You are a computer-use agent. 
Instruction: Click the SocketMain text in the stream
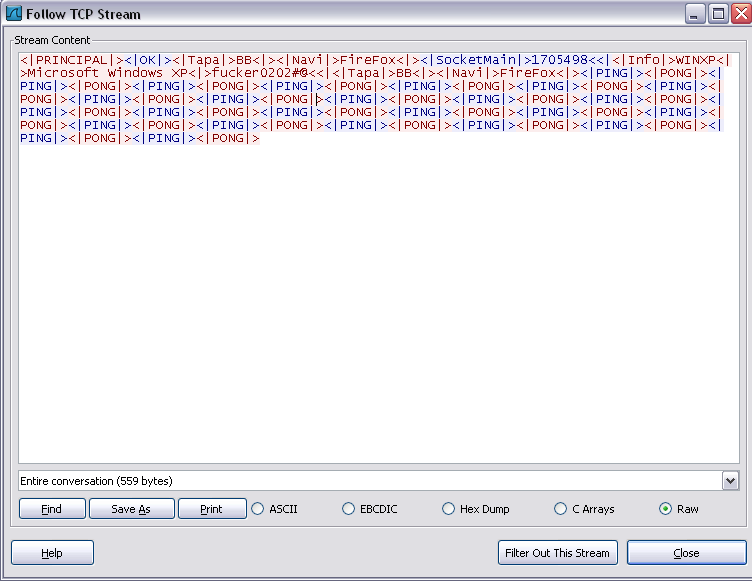[476, 60]
